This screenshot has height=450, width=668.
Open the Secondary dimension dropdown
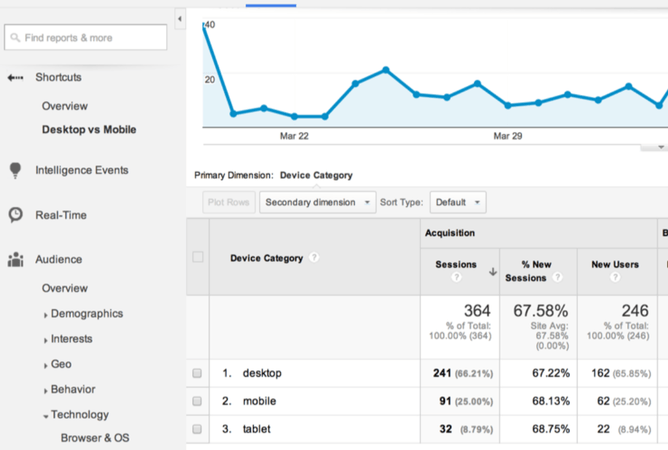coord(317,202)
